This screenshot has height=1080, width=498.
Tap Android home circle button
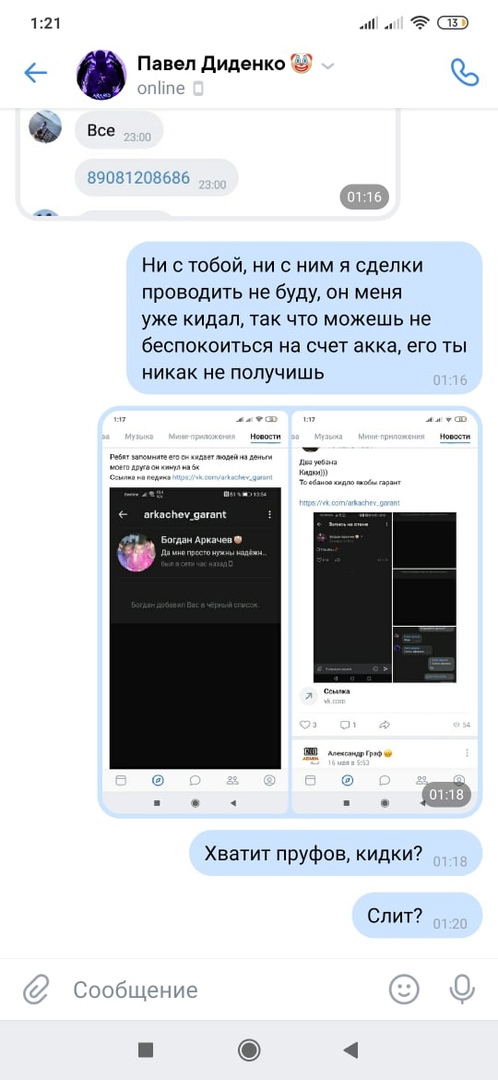249,1050
